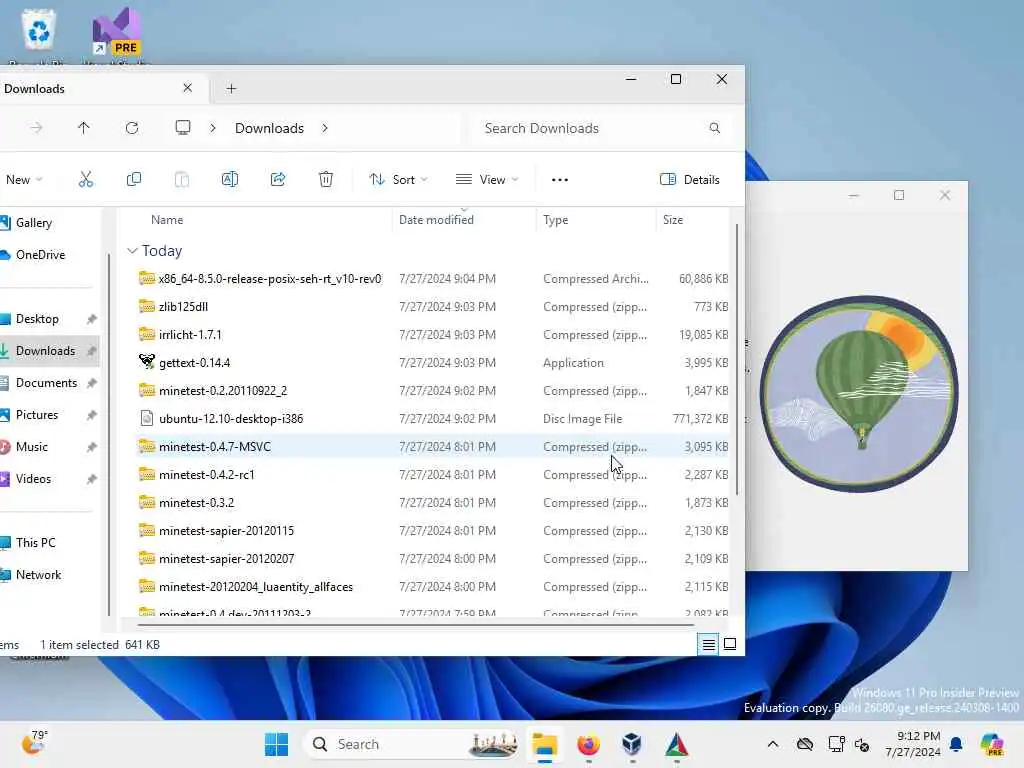Select the zlib125dll file
Screen dimensions: 1024x768
coord(434,306)
